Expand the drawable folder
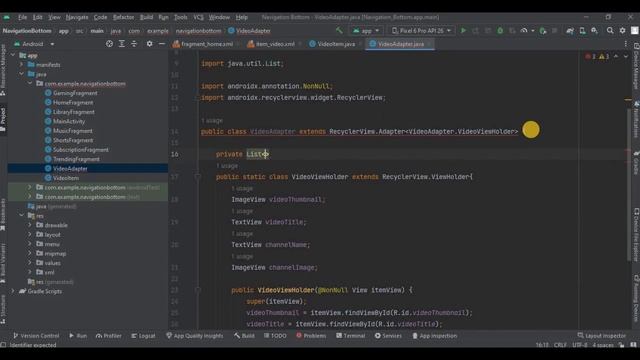The width and height of the screenshot is (640, 360). 30,225
